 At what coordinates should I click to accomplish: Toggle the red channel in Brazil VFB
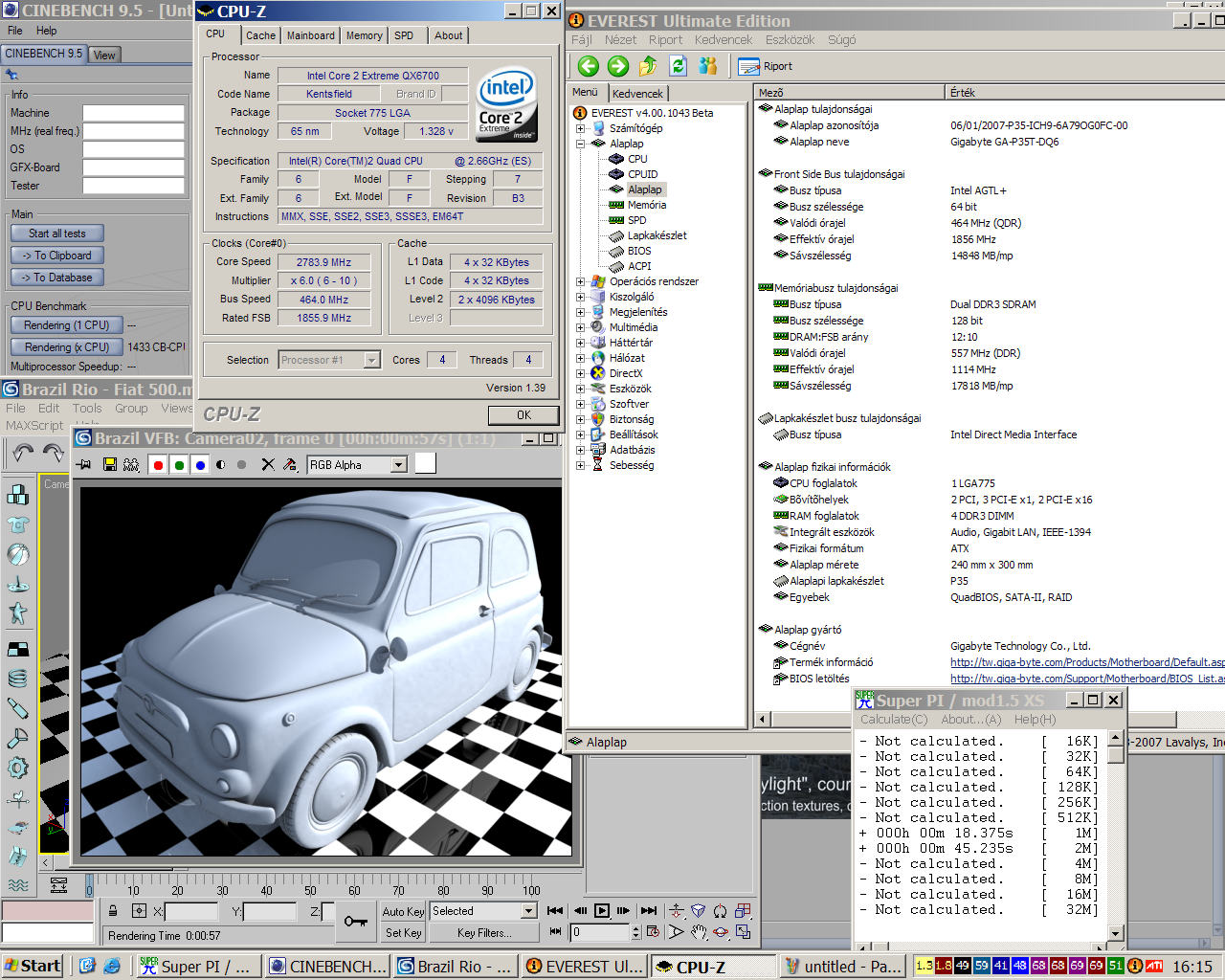(x=158, y=465)
